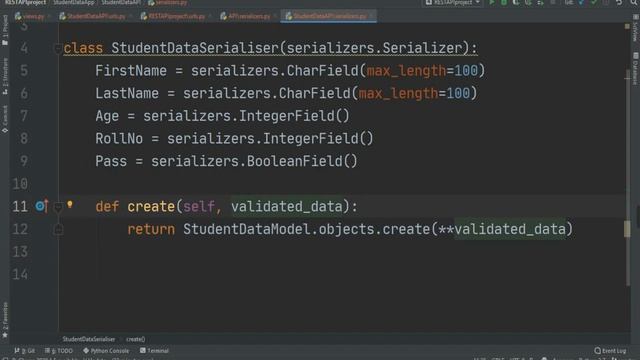Image resolution: width=640 pixels, height=360 pixels.
Task: Click the LastName field name
Action: pos(127,93)
